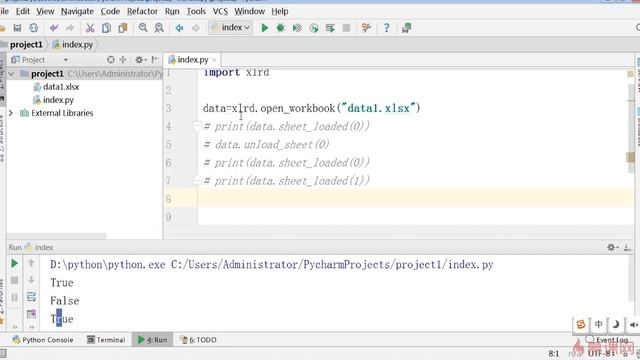Click the Replace icon in toolbar

(x=159, y=28)
